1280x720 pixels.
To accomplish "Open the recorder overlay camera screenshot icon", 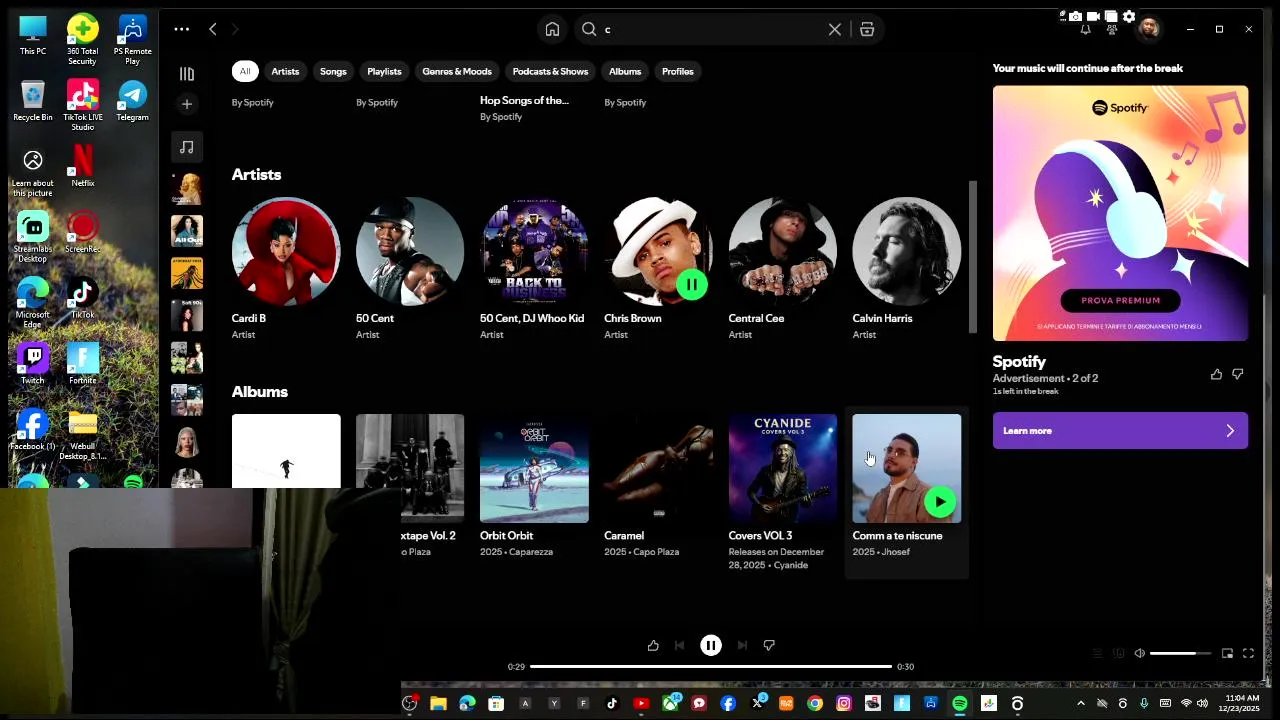I will (1075, 16).
